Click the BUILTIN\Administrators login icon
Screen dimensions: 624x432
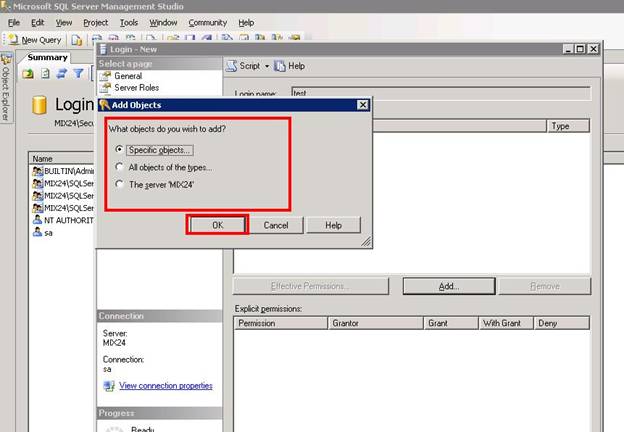point(37,172)
